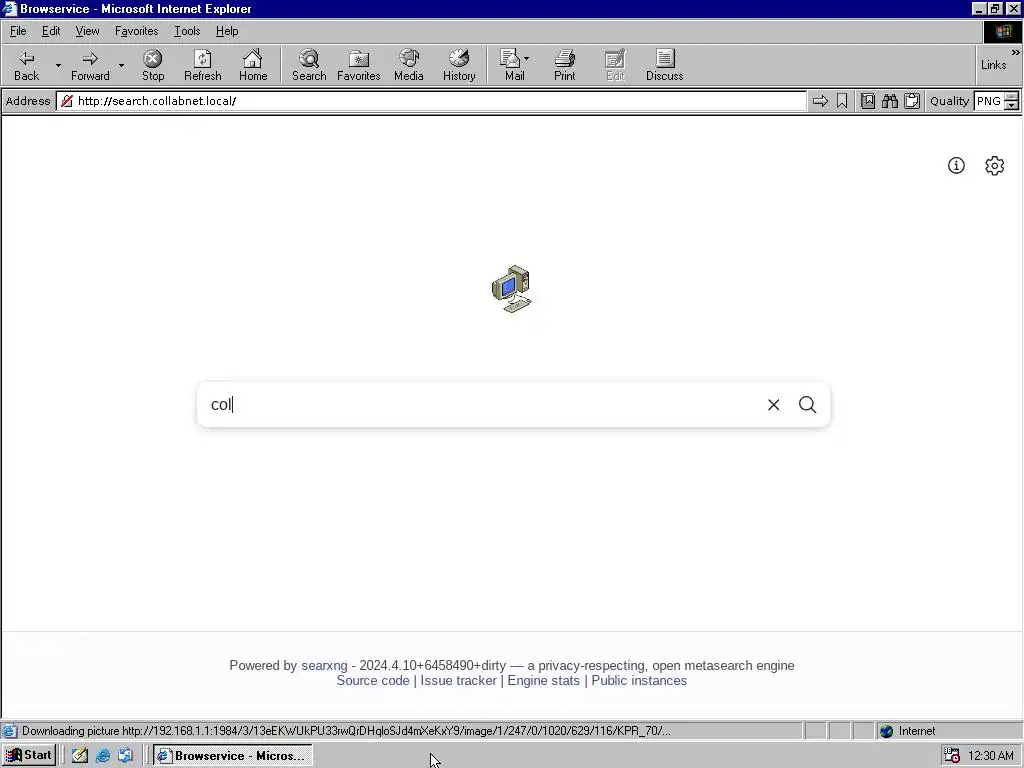Image resolution: width=1024 pixels, height=768 pixels.
Task: Open searxng preferences gear icon
Action: (994, 166)
